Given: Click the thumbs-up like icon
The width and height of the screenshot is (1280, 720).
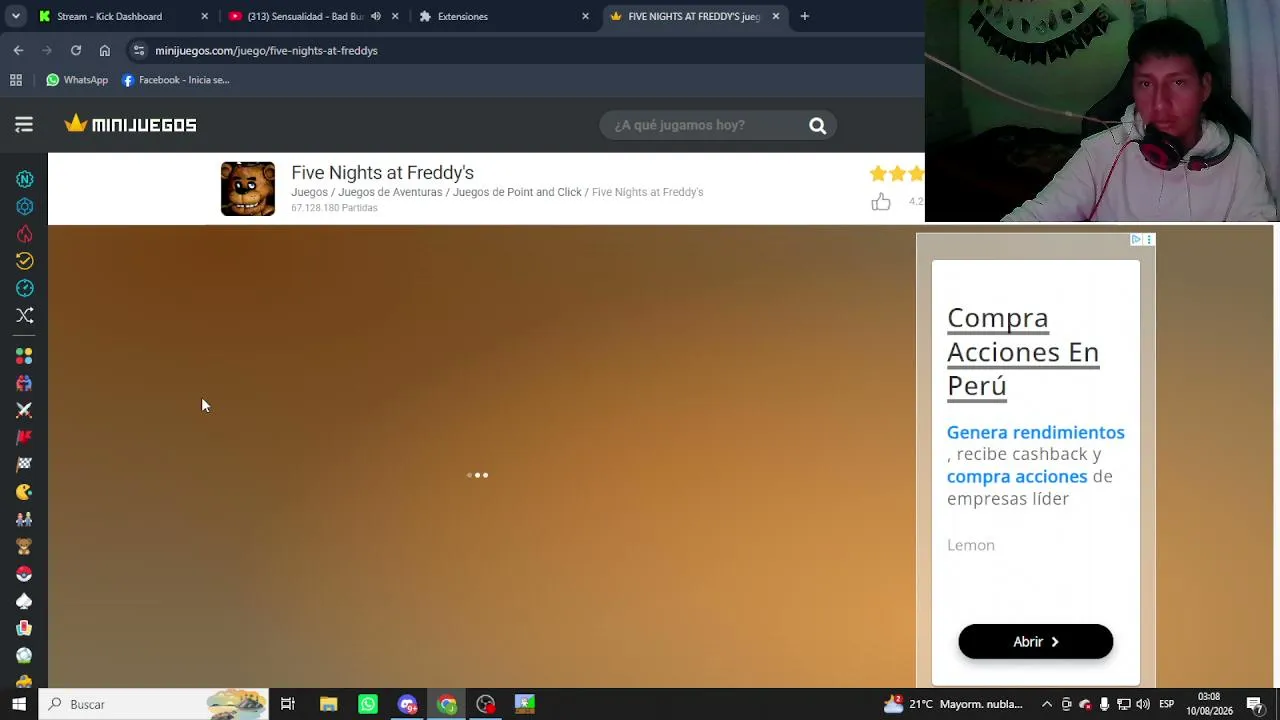Looking at the screenshot, I should click(x=880, y=202).
